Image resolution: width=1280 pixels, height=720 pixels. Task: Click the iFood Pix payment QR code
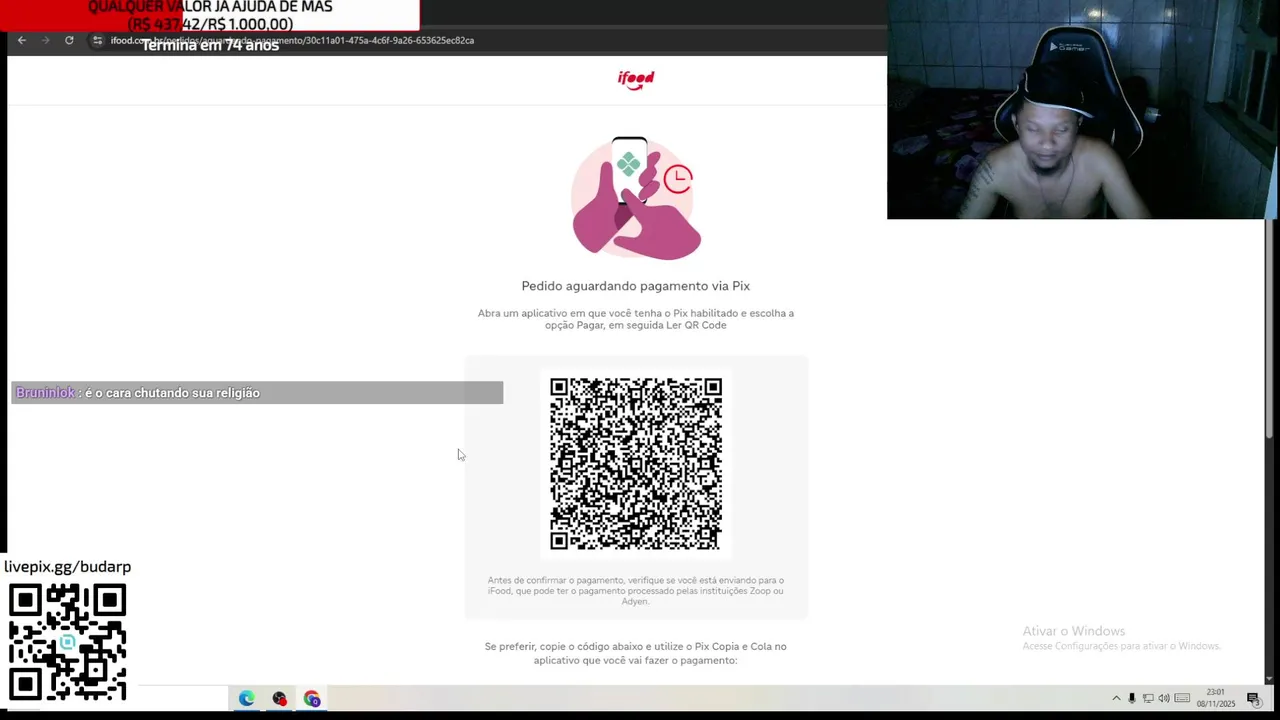tap(636, 463)
